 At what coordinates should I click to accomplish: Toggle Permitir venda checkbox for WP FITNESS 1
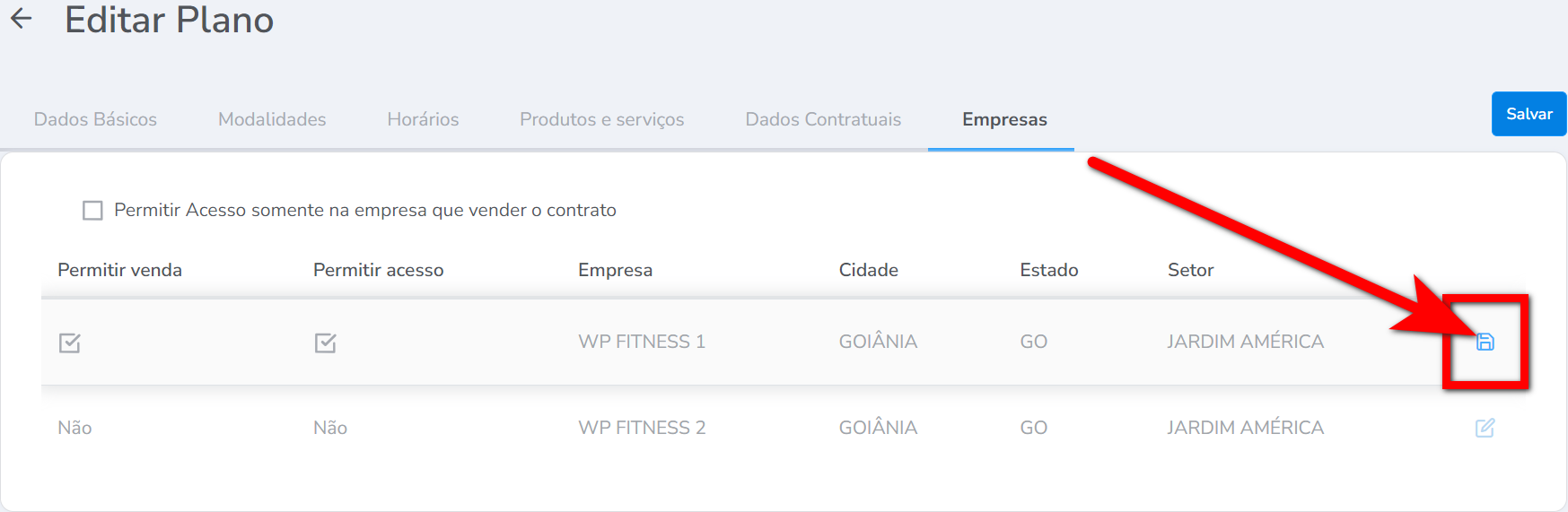tap(70, 343)
